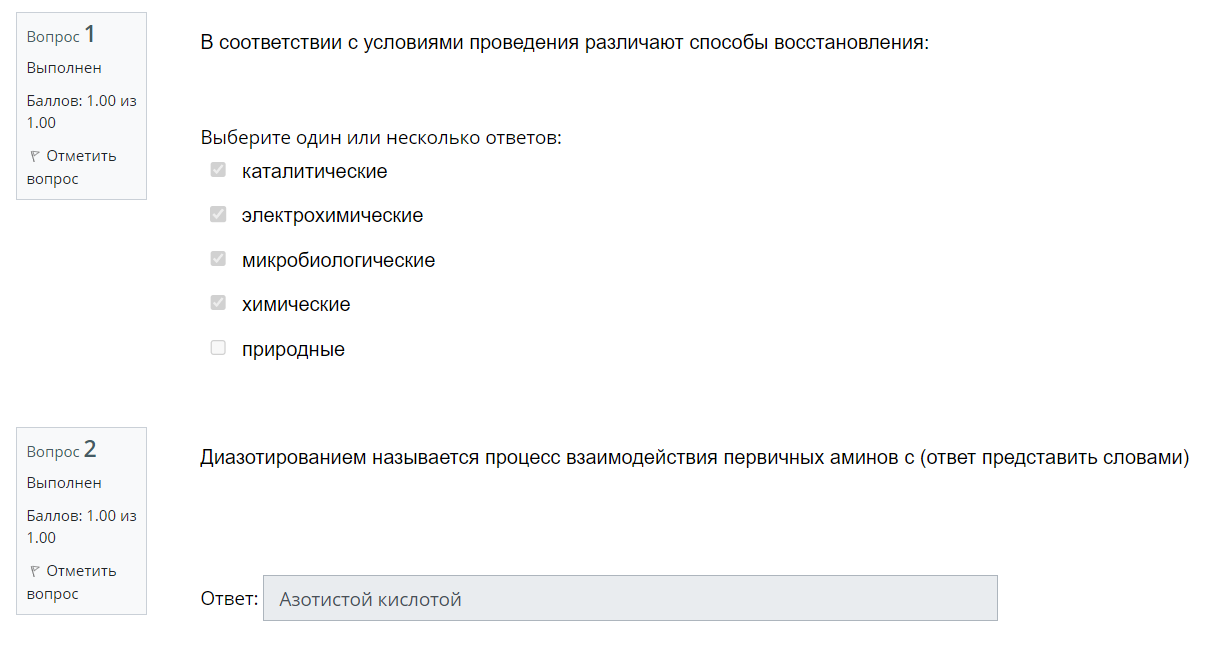
Task: Select the 'электрохимические' option label text
Action: (x=332, y=216)
